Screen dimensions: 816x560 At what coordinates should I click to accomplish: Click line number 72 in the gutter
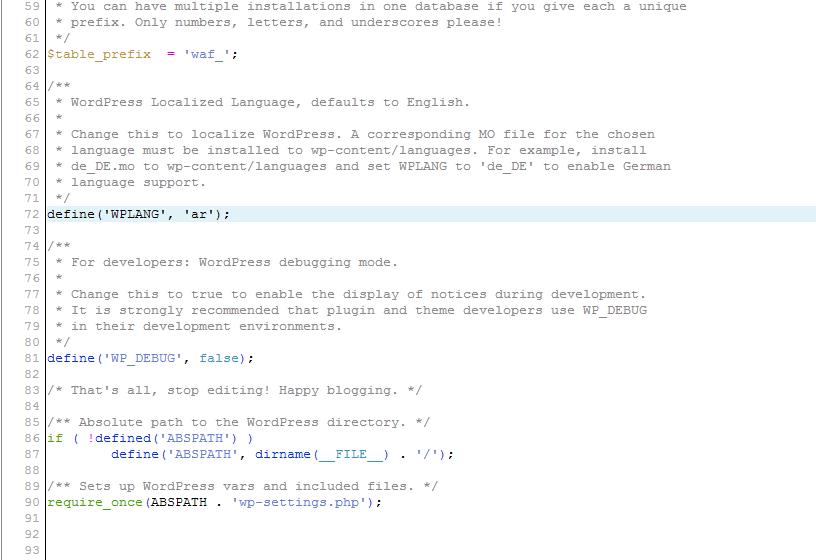(30, 214)
